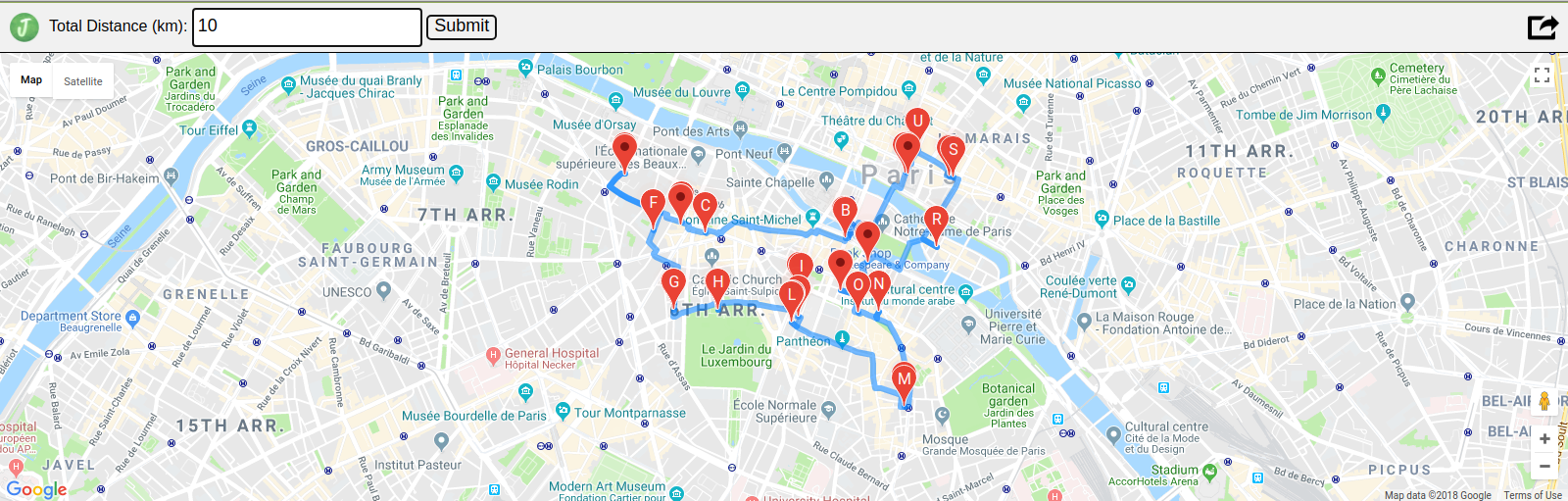Viewport: 1568px width, 501px height.
Task: Click Musée du quai Branly icon
Action: click(x=289, y=85)
